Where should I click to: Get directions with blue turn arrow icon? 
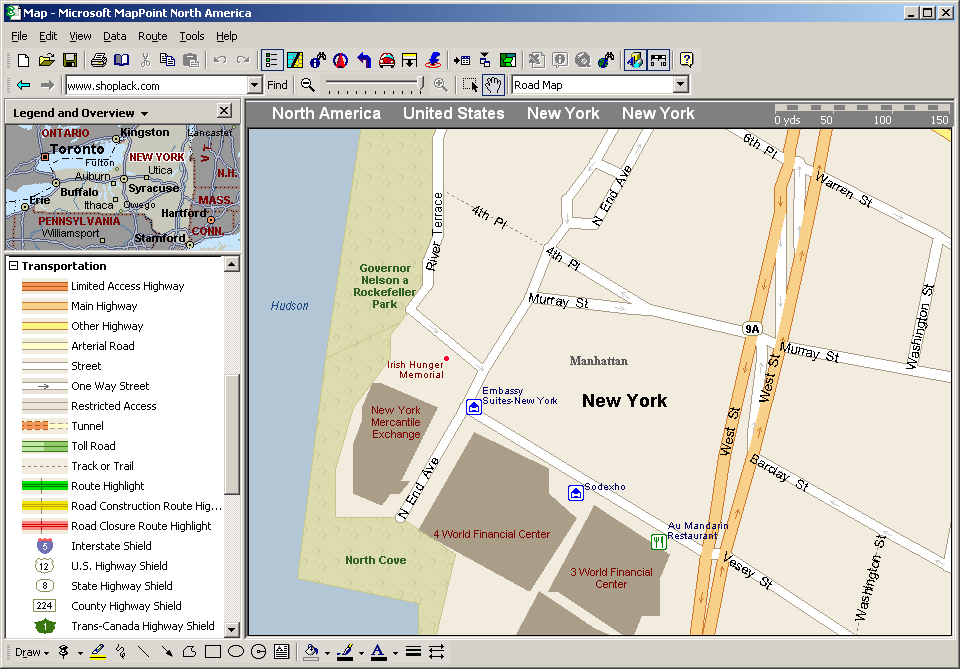coord(364,60)
